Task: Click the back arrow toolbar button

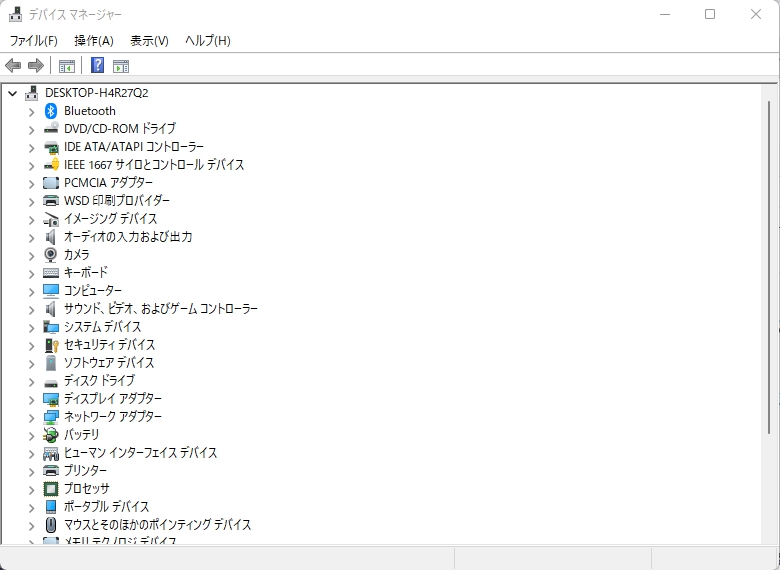Action: pyautogui.click(x=13, y=65)
